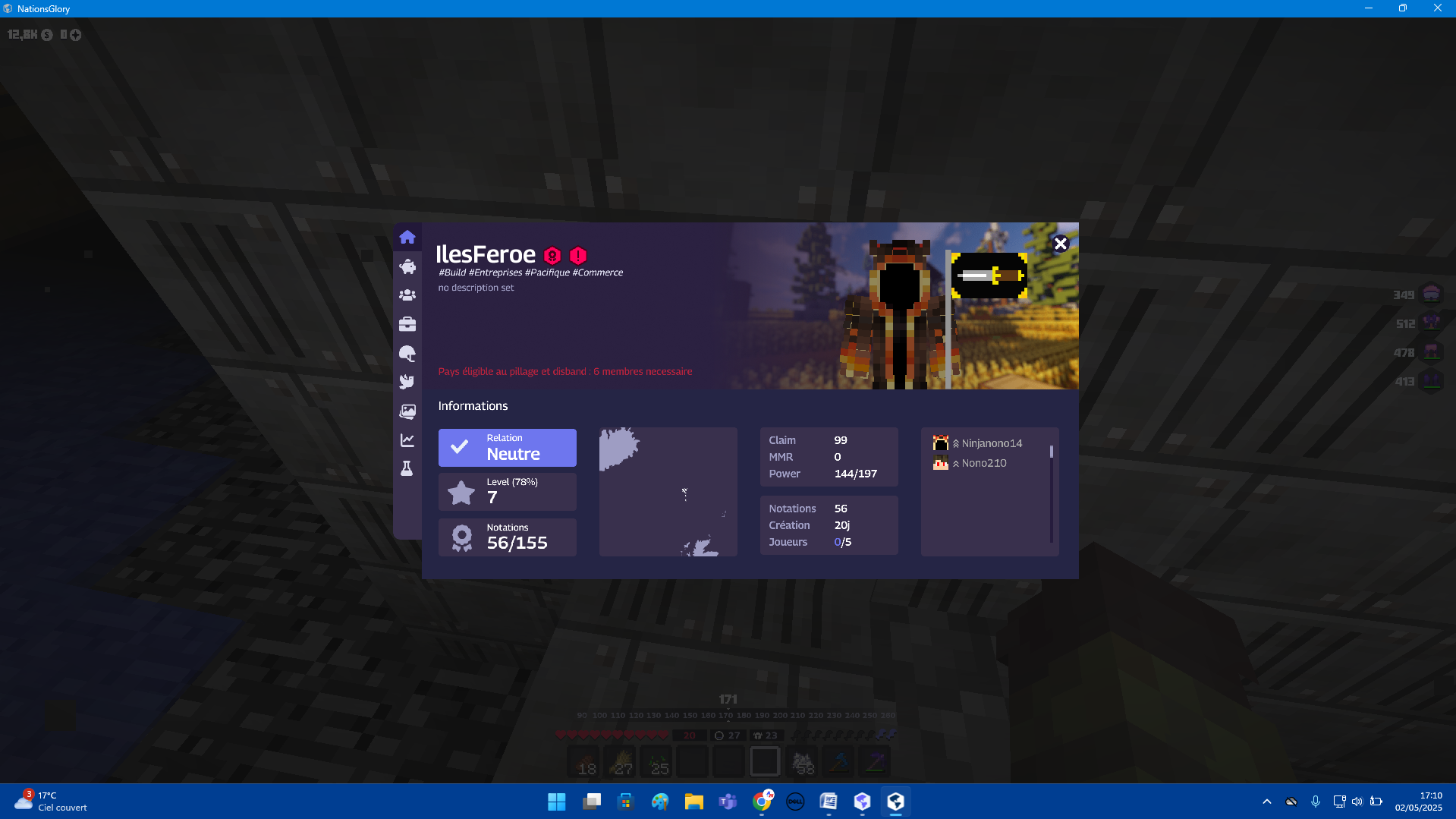Screen dimensions: 1456x819
Task: Click the Notations value 56 in stats
Action: click(841, 509)
